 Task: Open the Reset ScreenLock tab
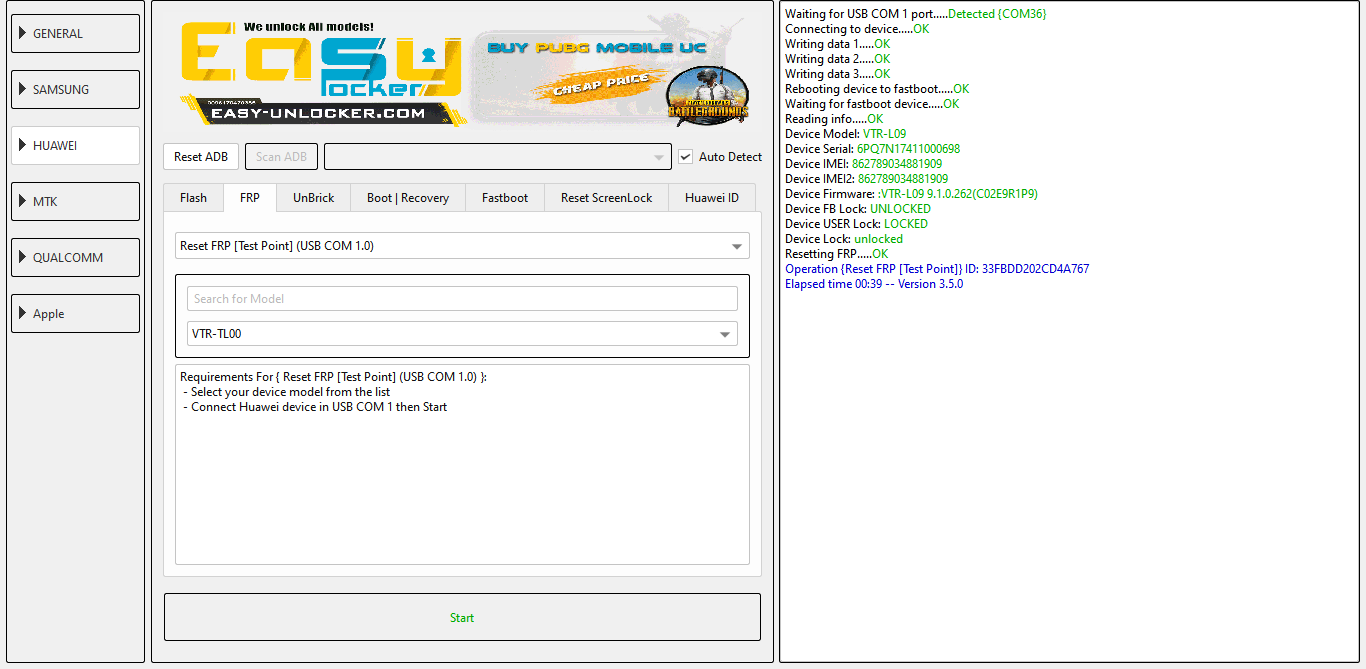click(607, 198)
